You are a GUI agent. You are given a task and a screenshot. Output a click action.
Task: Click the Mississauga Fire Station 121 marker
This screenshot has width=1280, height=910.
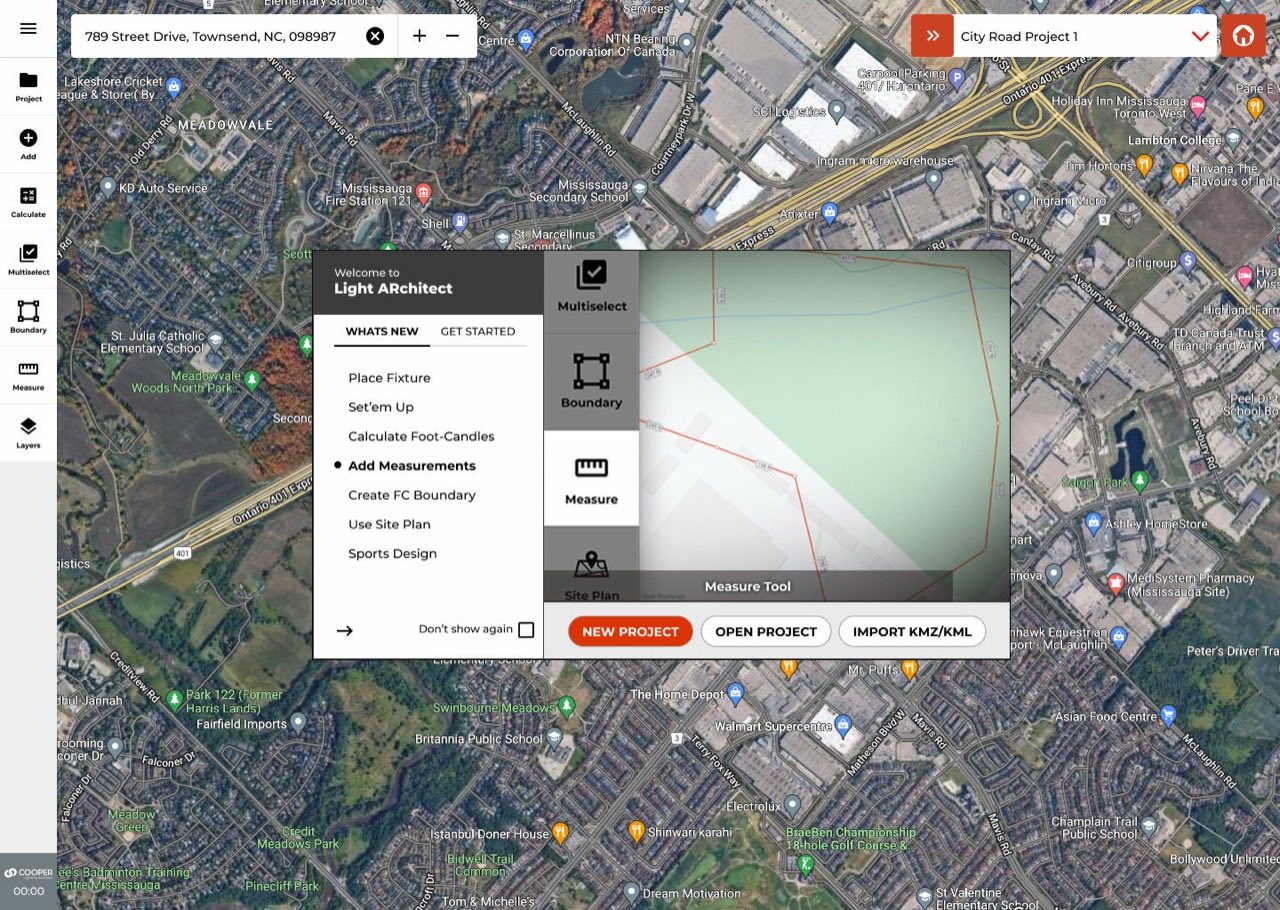(424, 192)
